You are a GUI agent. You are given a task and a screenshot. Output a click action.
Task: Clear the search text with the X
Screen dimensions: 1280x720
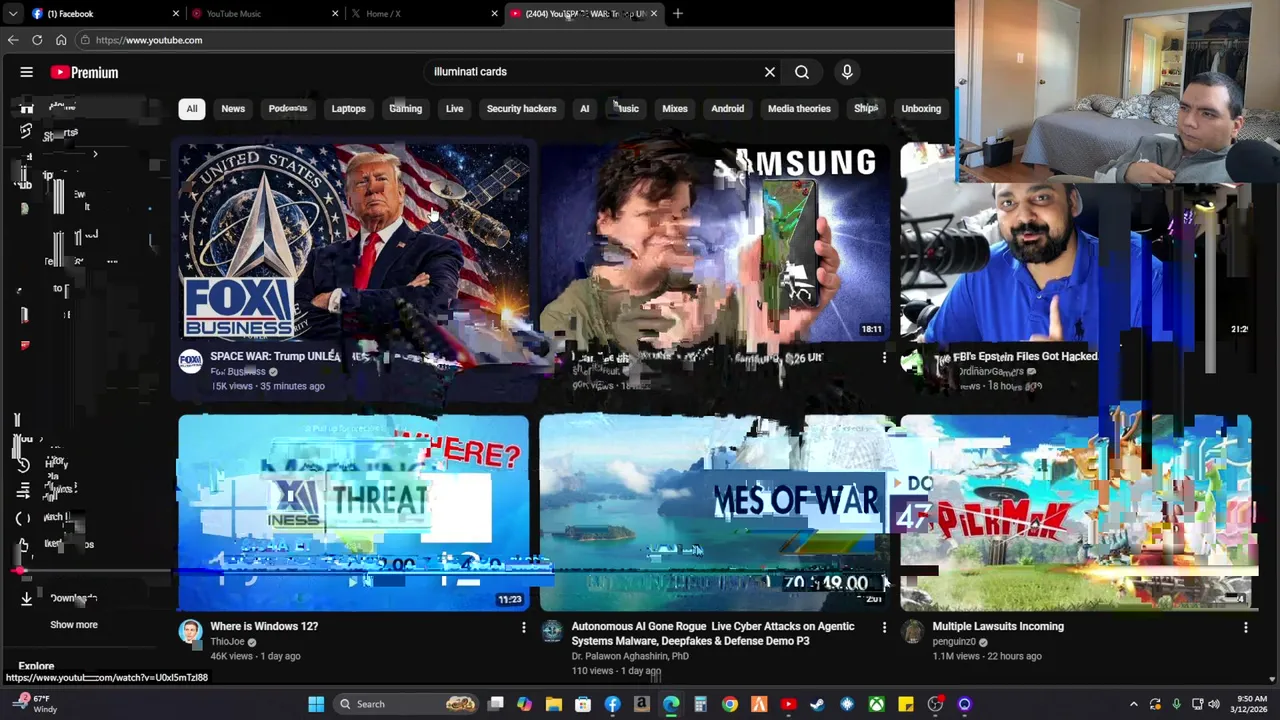point(770,72)
